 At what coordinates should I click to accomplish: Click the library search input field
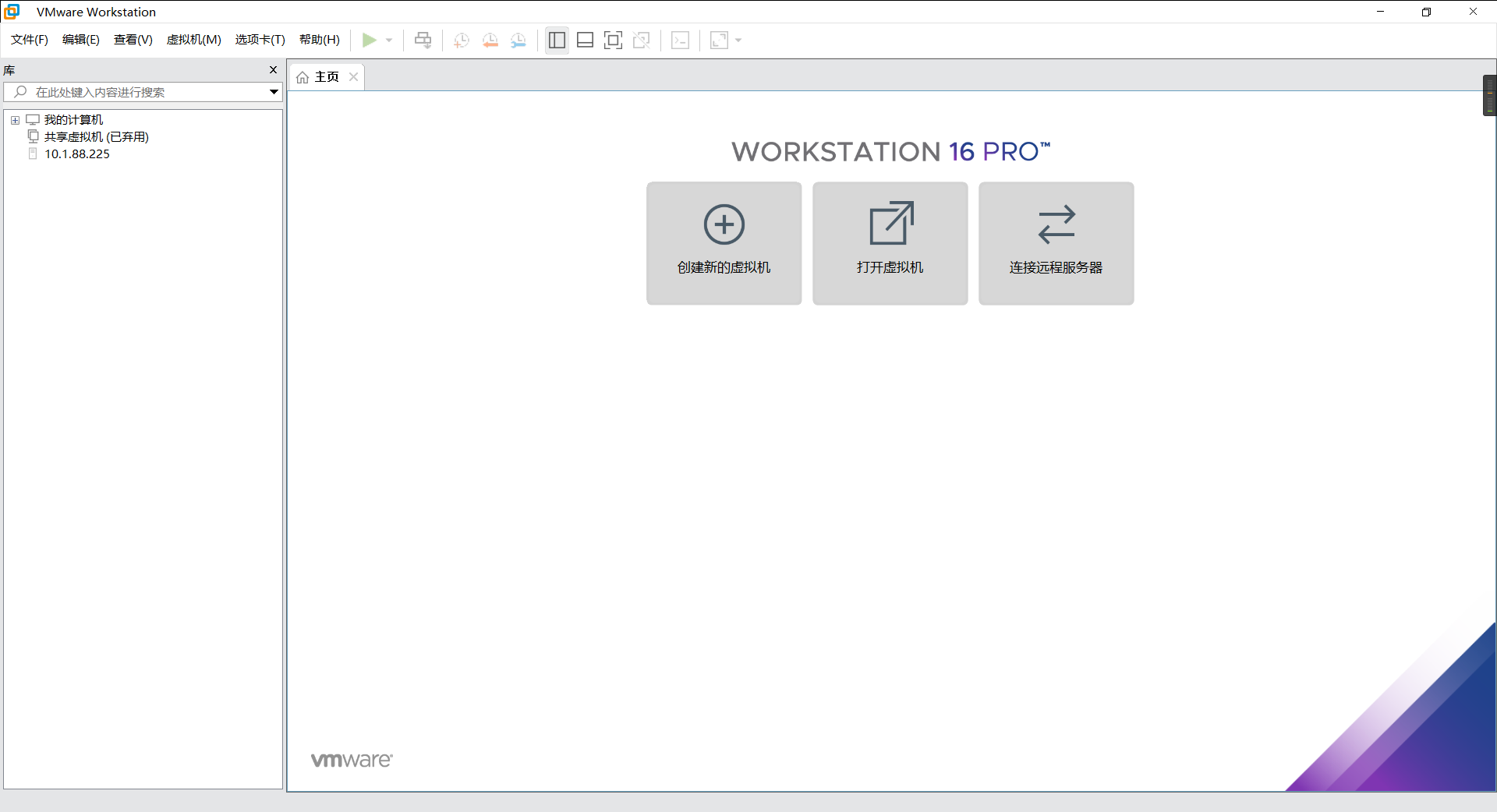[x=143, y=92]
